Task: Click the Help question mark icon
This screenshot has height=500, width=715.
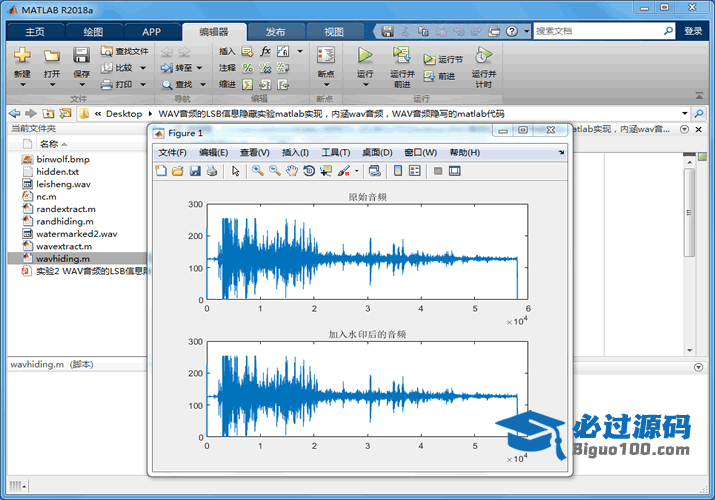Action: pos(512,31)
